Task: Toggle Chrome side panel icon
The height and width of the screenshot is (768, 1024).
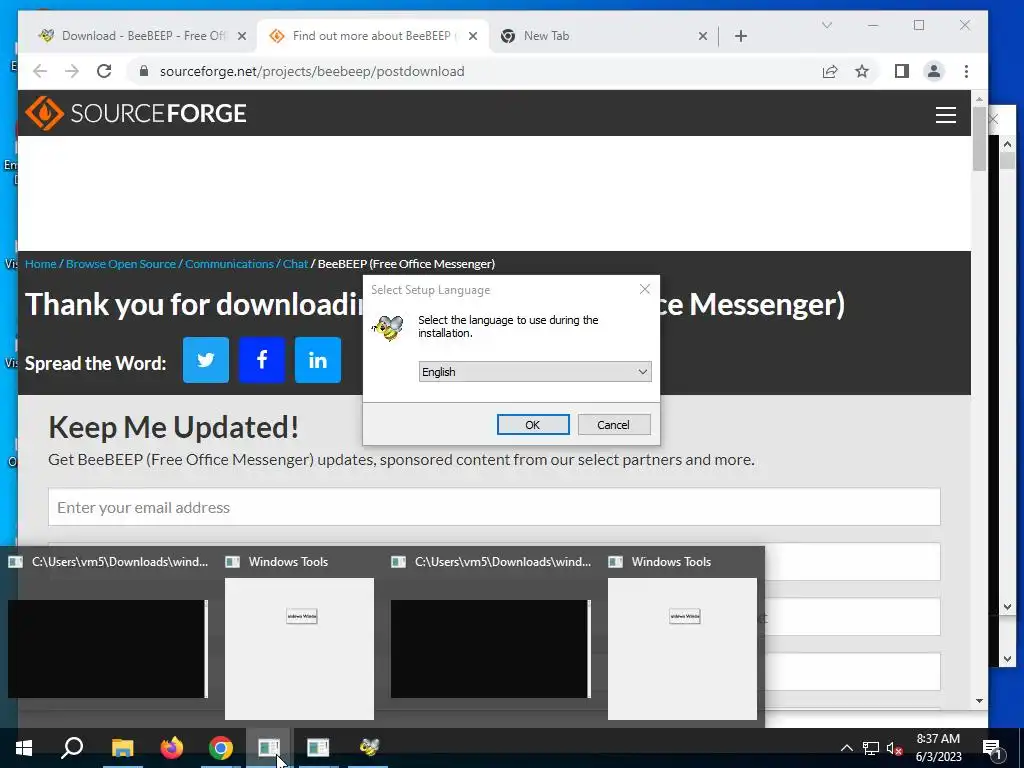Action: tap(902, 71)
